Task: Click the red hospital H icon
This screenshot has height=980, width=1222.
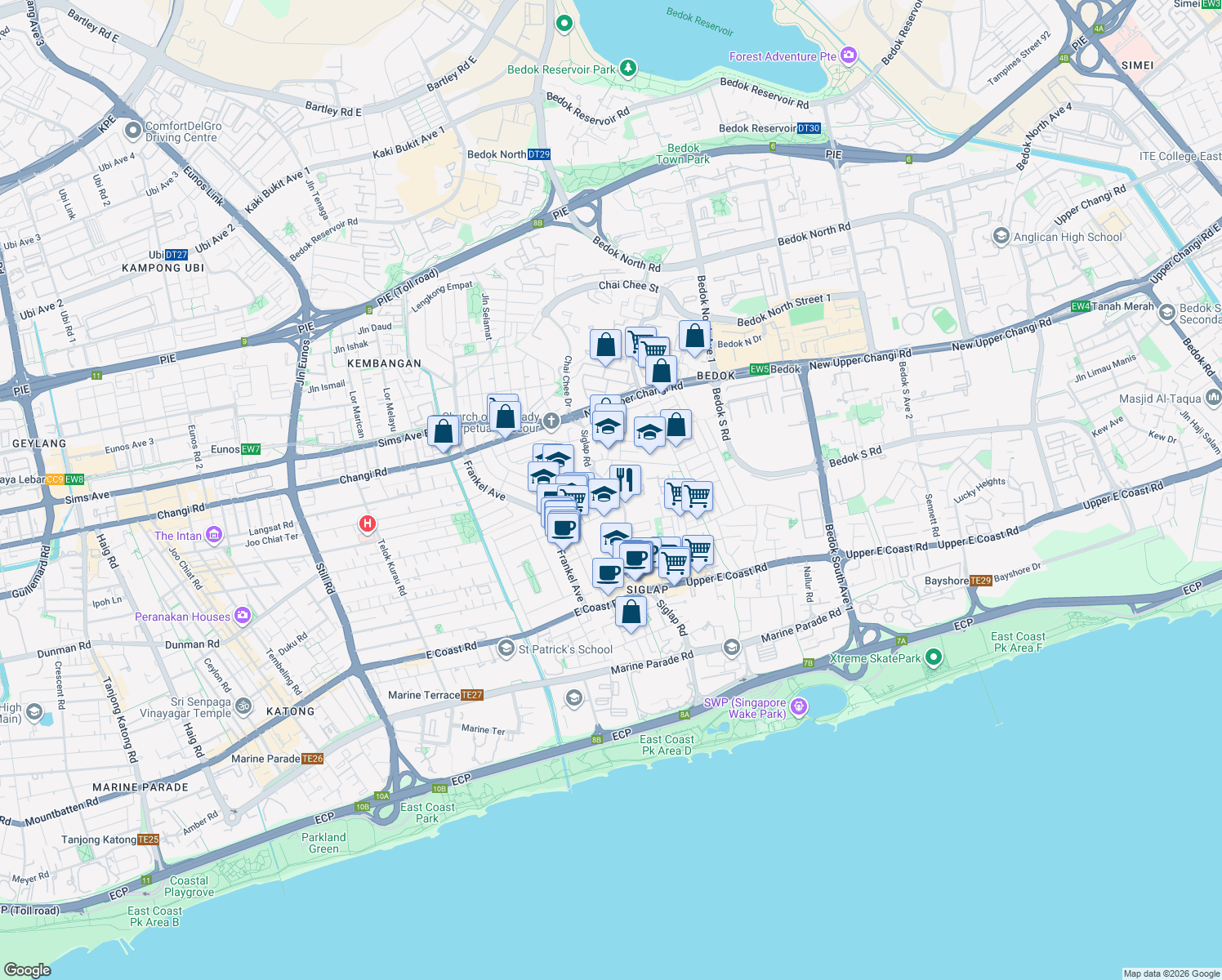Action: point(368,523)
